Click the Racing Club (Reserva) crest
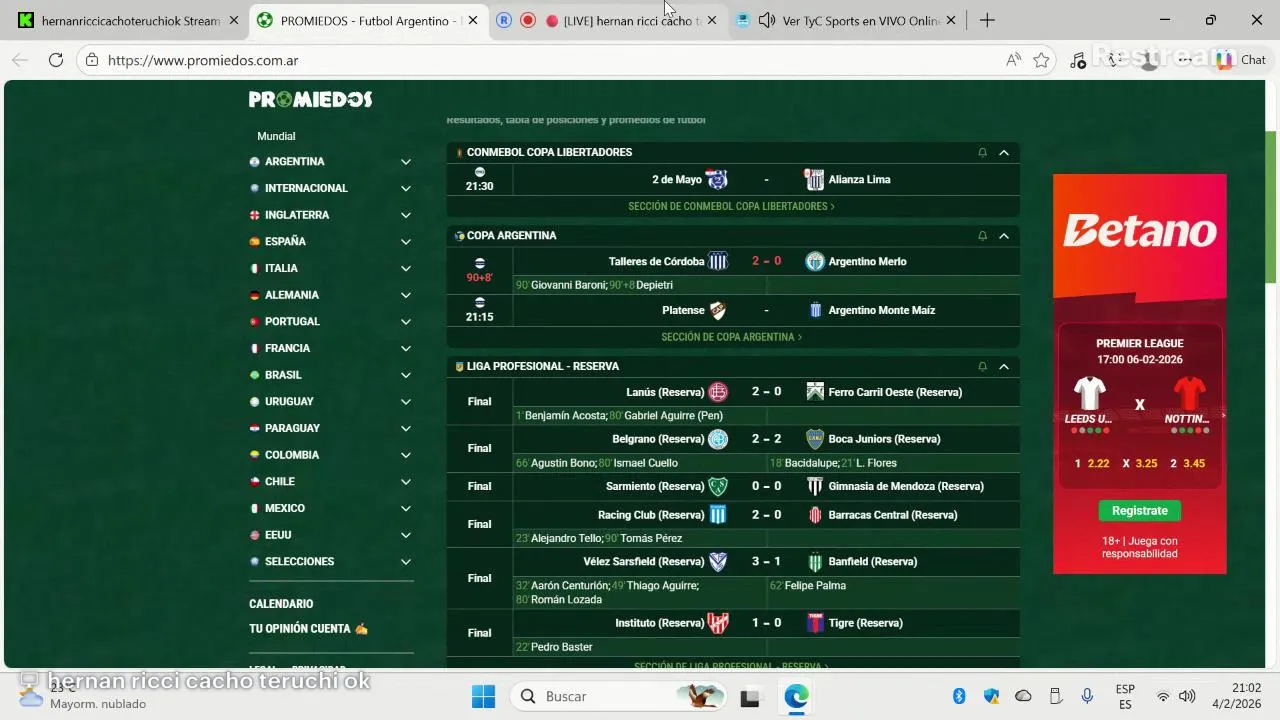Viewport: 1280px width, 720px height. (718, 515)
